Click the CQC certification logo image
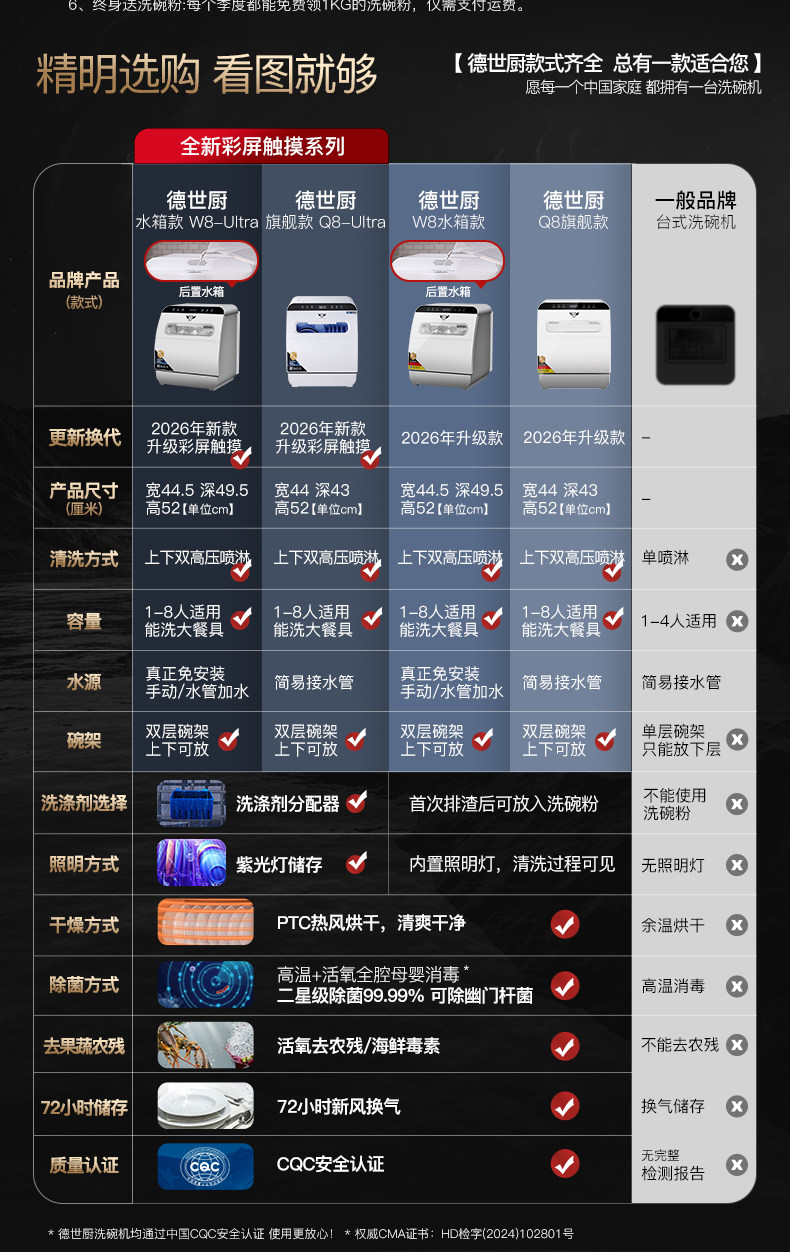The width and height of the screenshot is (790, 1252). pyautogui.click(x=205, y=1166)
